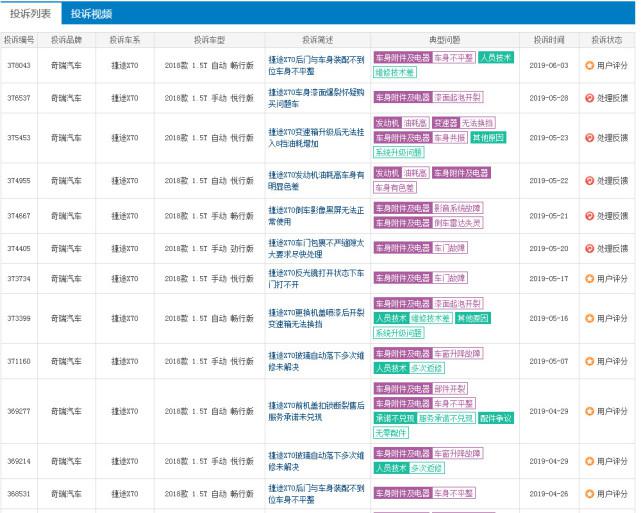Open complaint about 变速箱升级后无法挂入8挡

(316, 138)
